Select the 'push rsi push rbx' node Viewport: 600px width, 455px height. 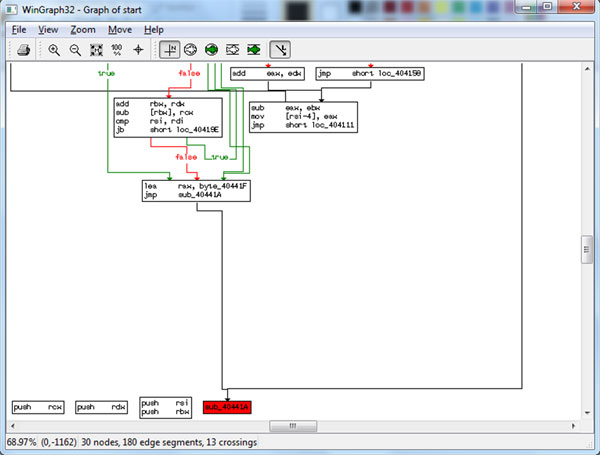(166, 407)
